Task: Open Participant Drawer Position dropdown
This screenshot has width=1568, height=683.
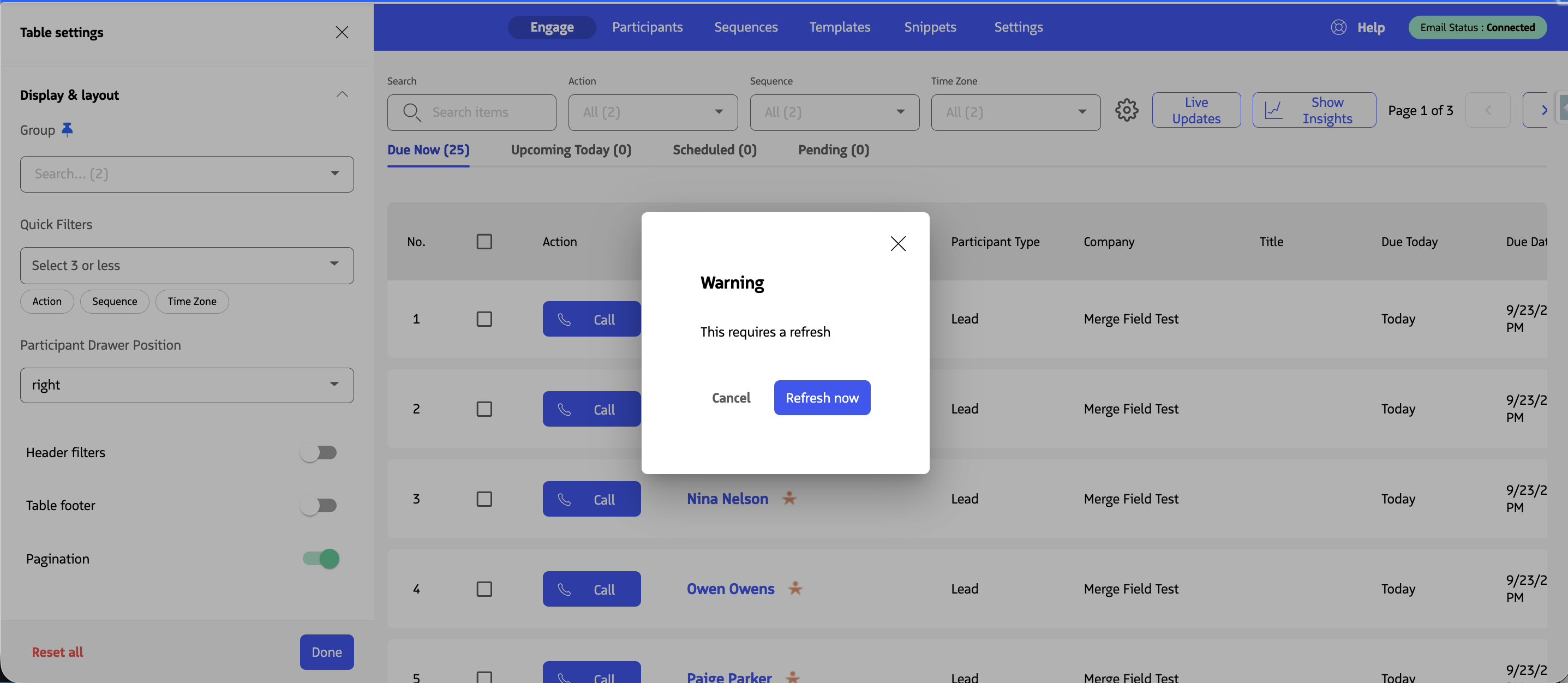Action: click(187, 385)
